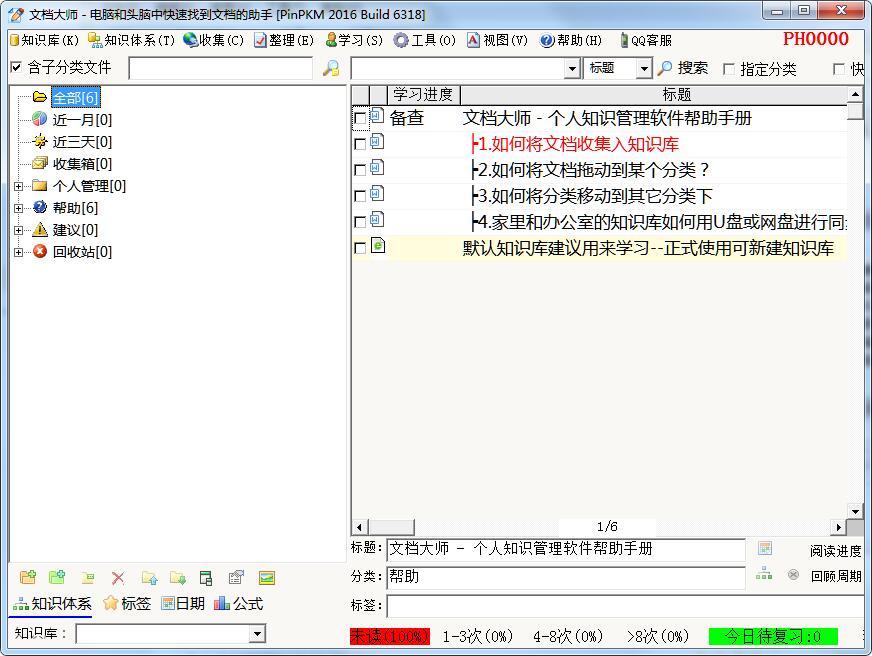Click the QQ客服 penguin toolbar item
The image size is (872, 656).
646,40
